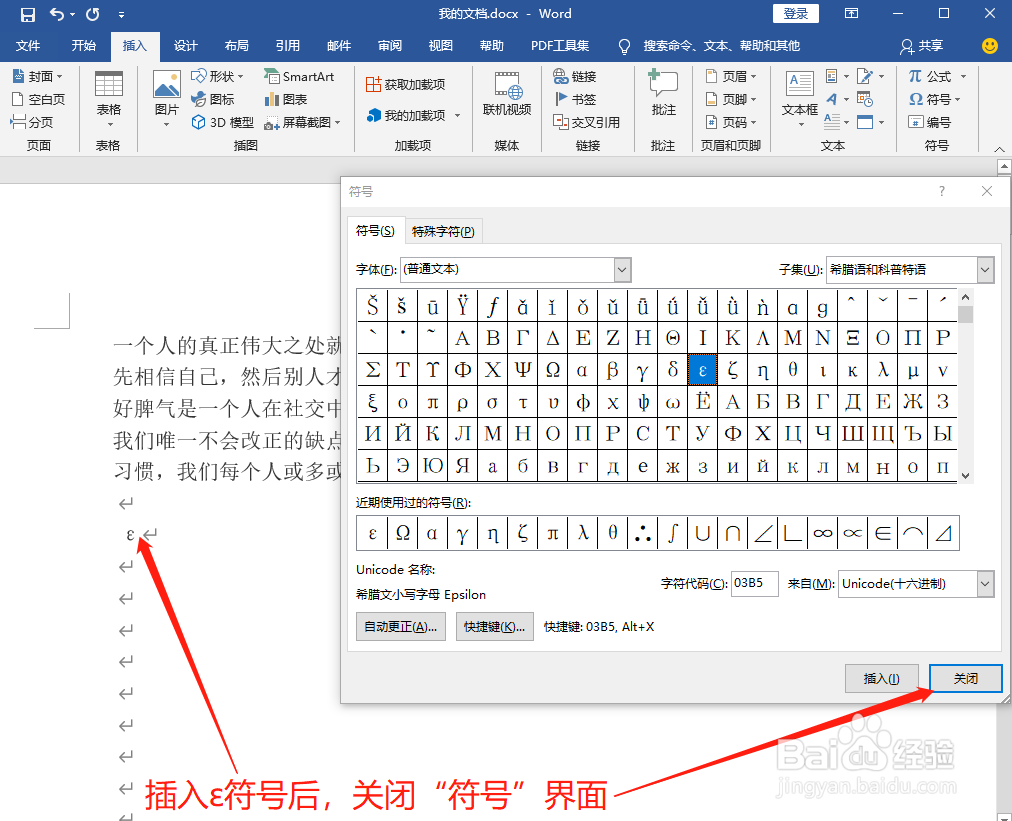The height and width of the screenshot is (821, 1012).
Task: Click the symbol grid scroll down arrow
Action: tap(966, 476)
